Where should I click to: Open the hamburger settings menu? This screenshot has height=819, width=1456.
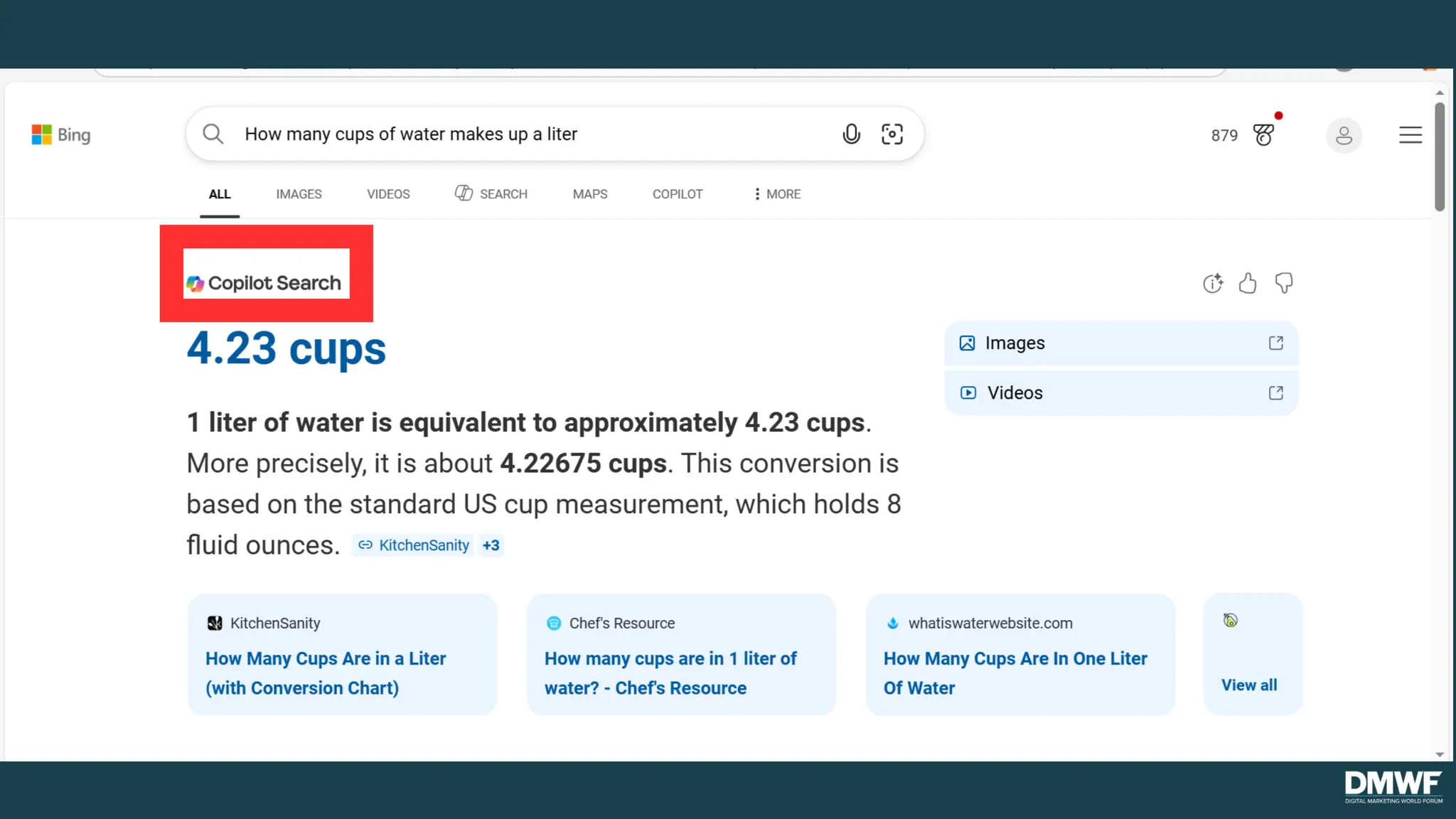(1410, 135)
